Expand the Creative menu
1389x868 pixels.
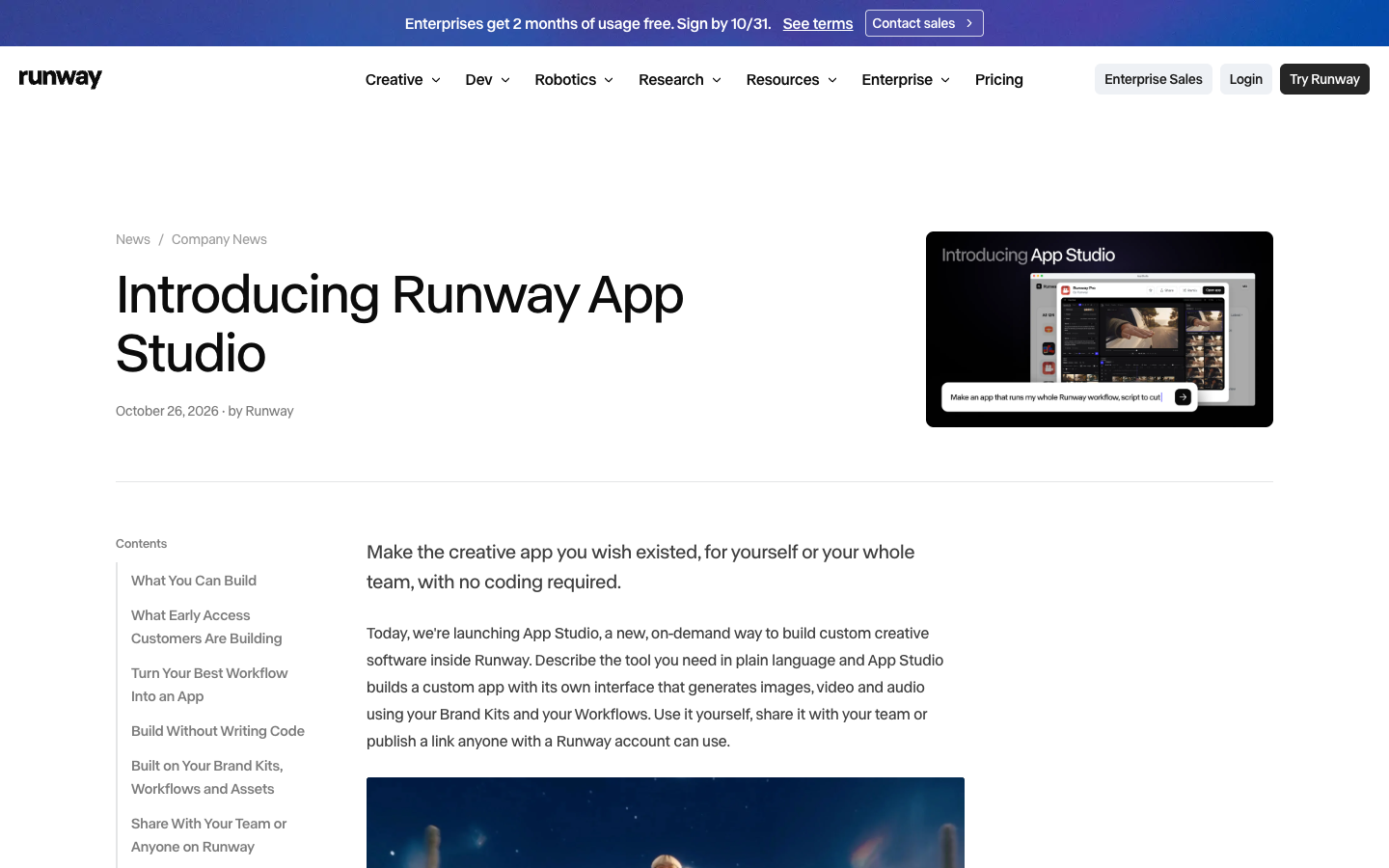click(x=403, y=79)
